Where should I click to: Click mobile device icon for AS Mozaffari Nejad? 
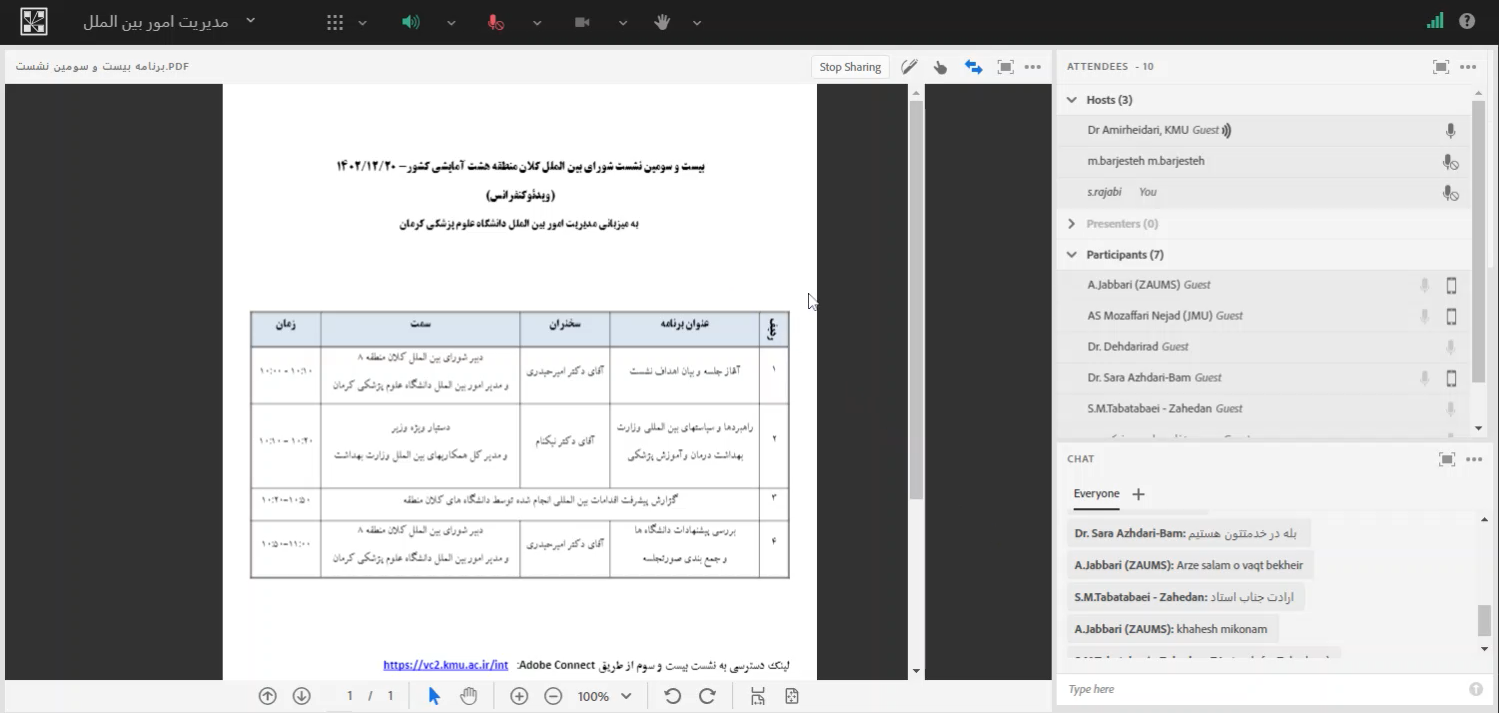coord(1451,317)
